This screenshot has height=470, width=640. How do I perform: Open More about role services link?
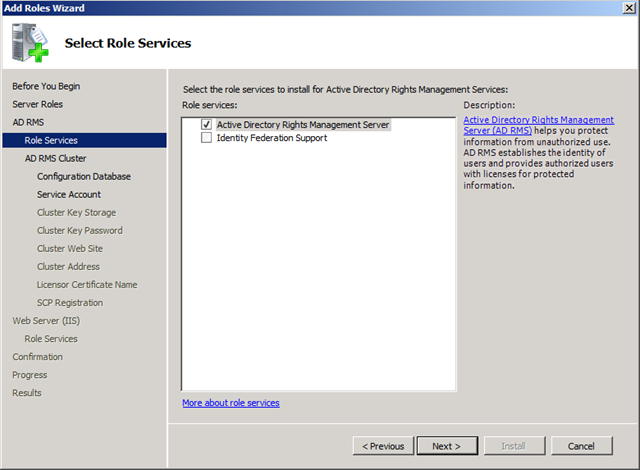point(231,403)
